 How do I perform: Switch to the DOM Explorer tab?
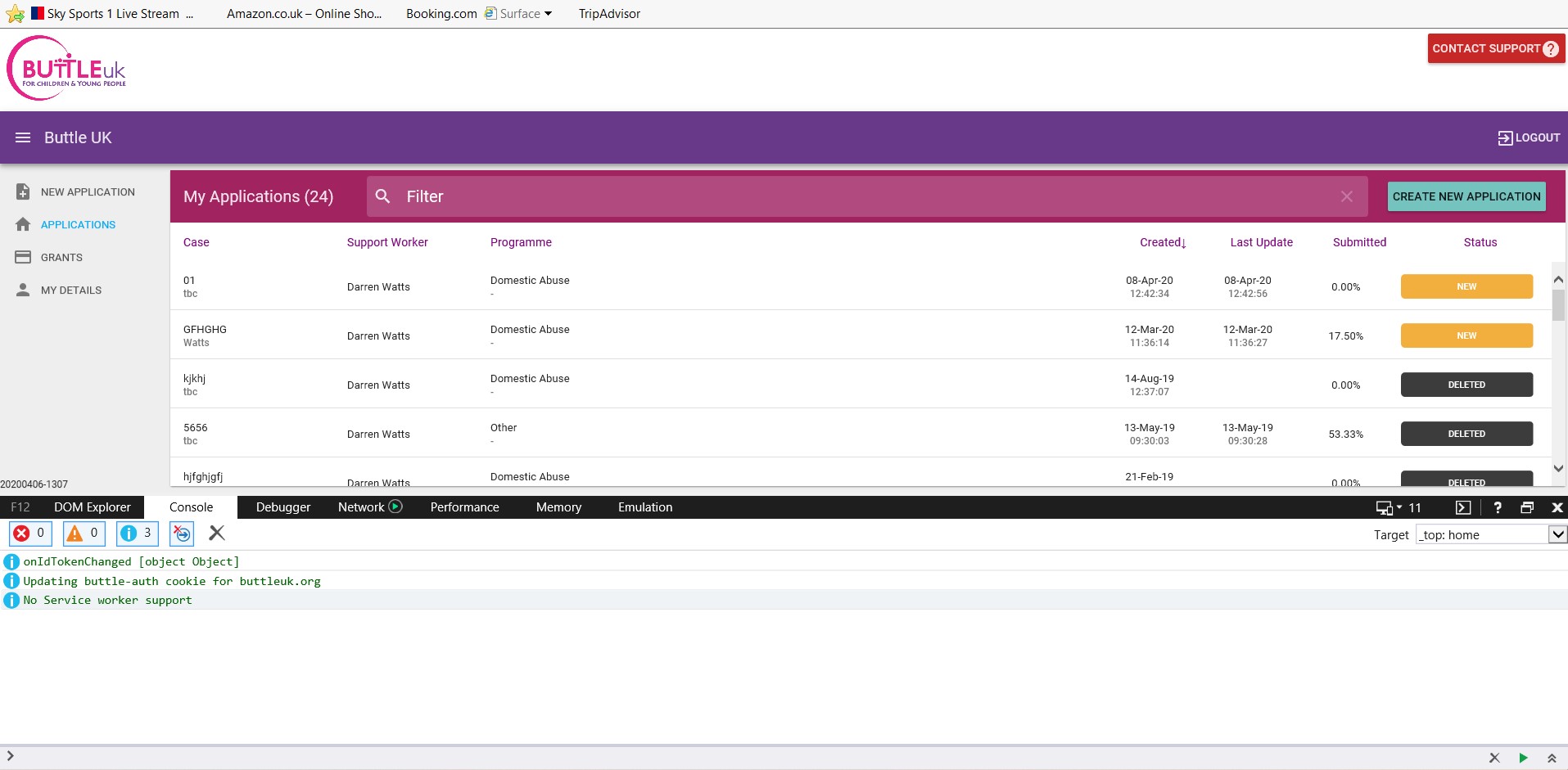point(92,507)
